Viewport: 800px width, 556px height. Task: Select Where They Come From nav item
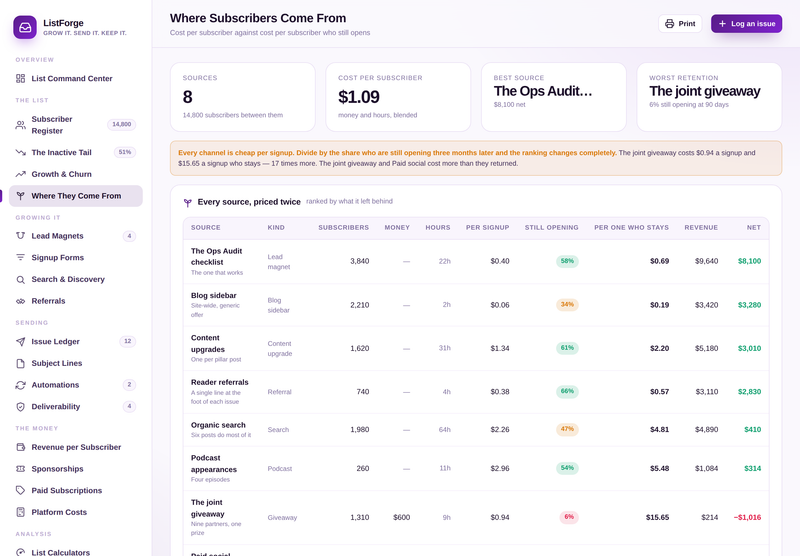click(x=76, y=196)
